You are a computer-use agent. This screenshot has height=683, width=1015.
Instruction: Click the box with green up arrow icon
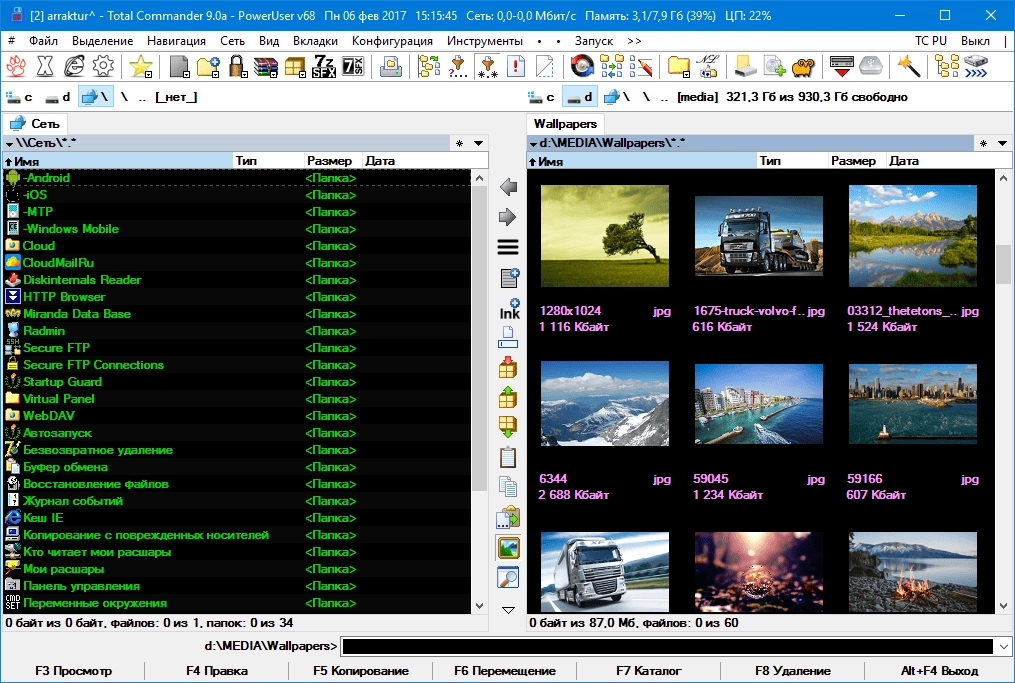pos(508,397)
